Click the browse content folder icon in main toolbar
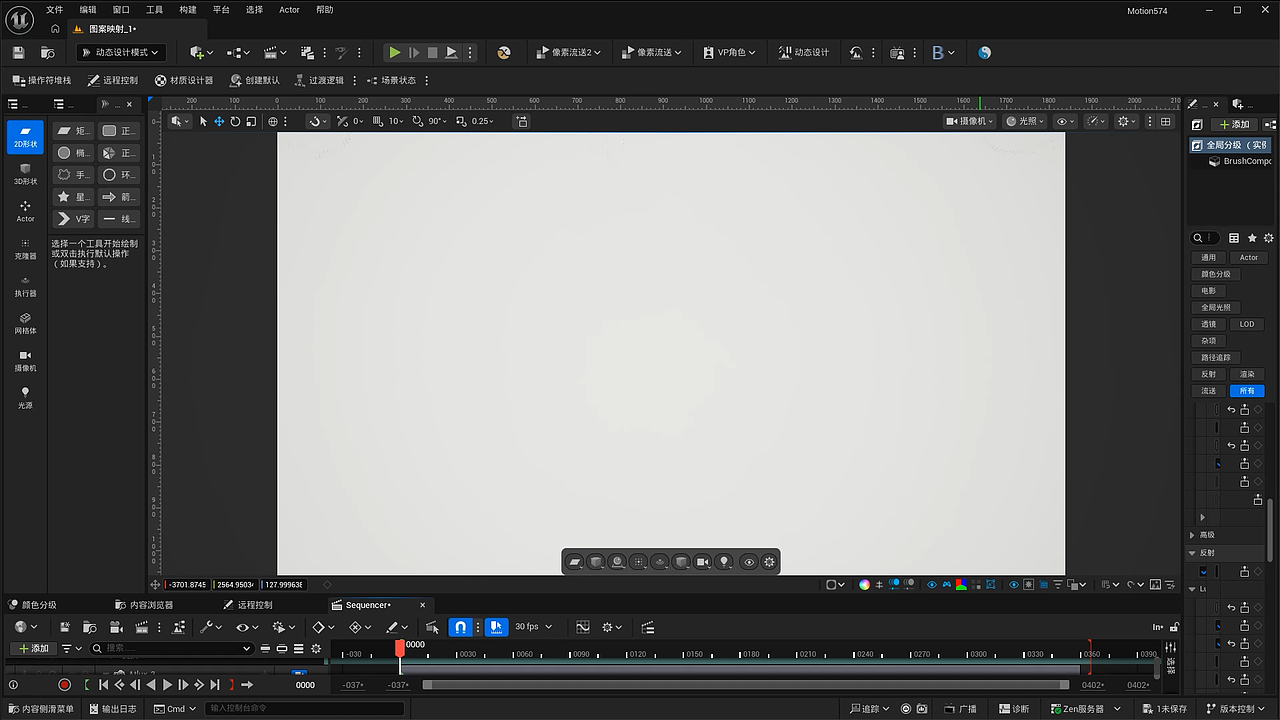Viewport: 1280px width, 720px height. pos(47,52)
